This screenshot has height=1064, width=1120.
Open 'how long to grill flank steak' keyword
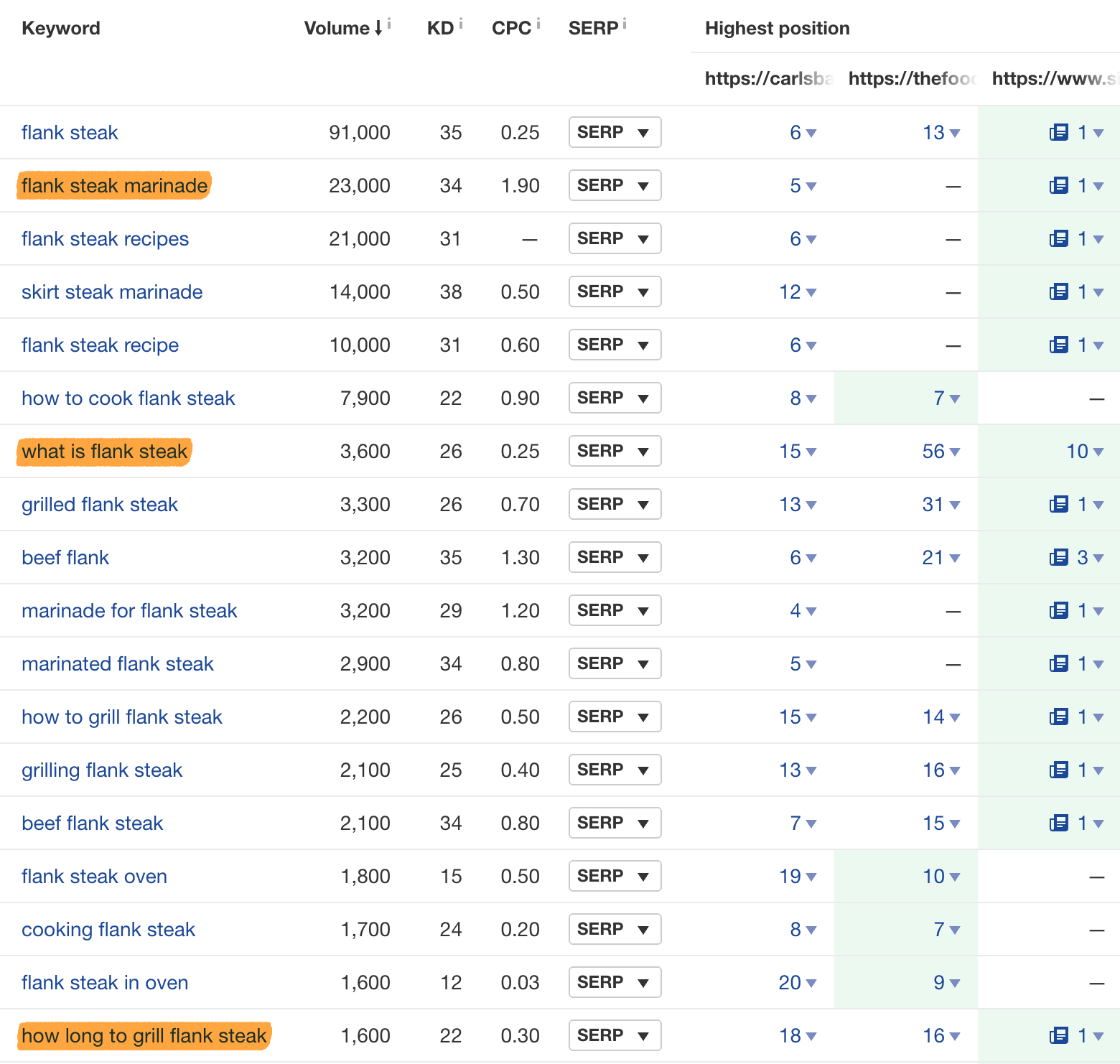[144, 1035]
